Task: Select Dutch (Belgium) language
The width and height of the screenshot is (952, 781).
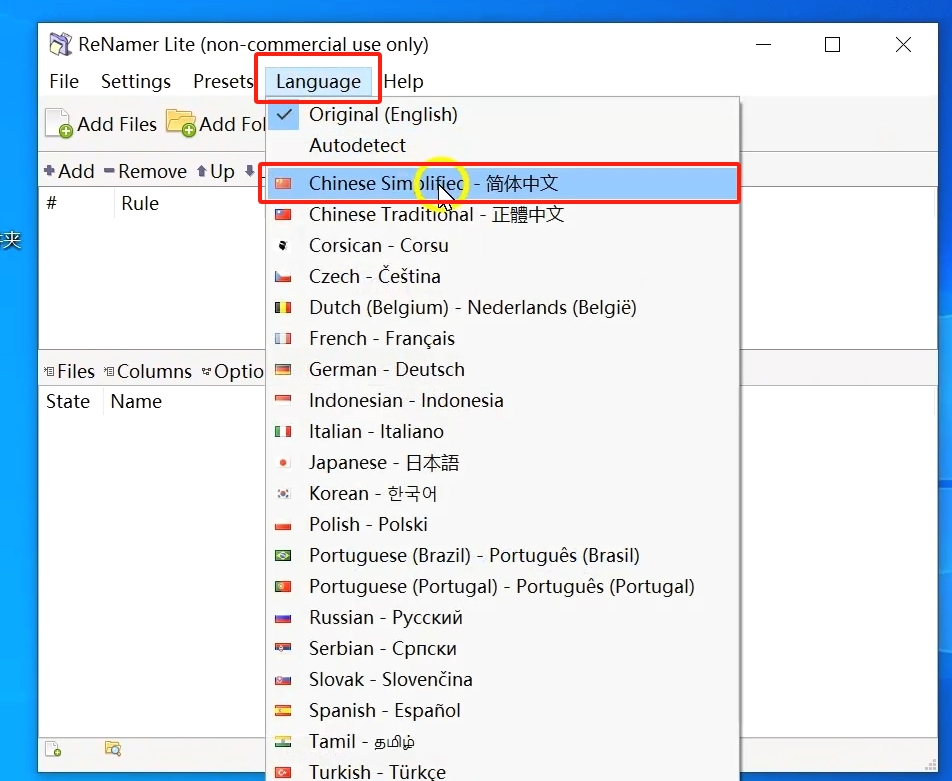Action: pos(503,307)
